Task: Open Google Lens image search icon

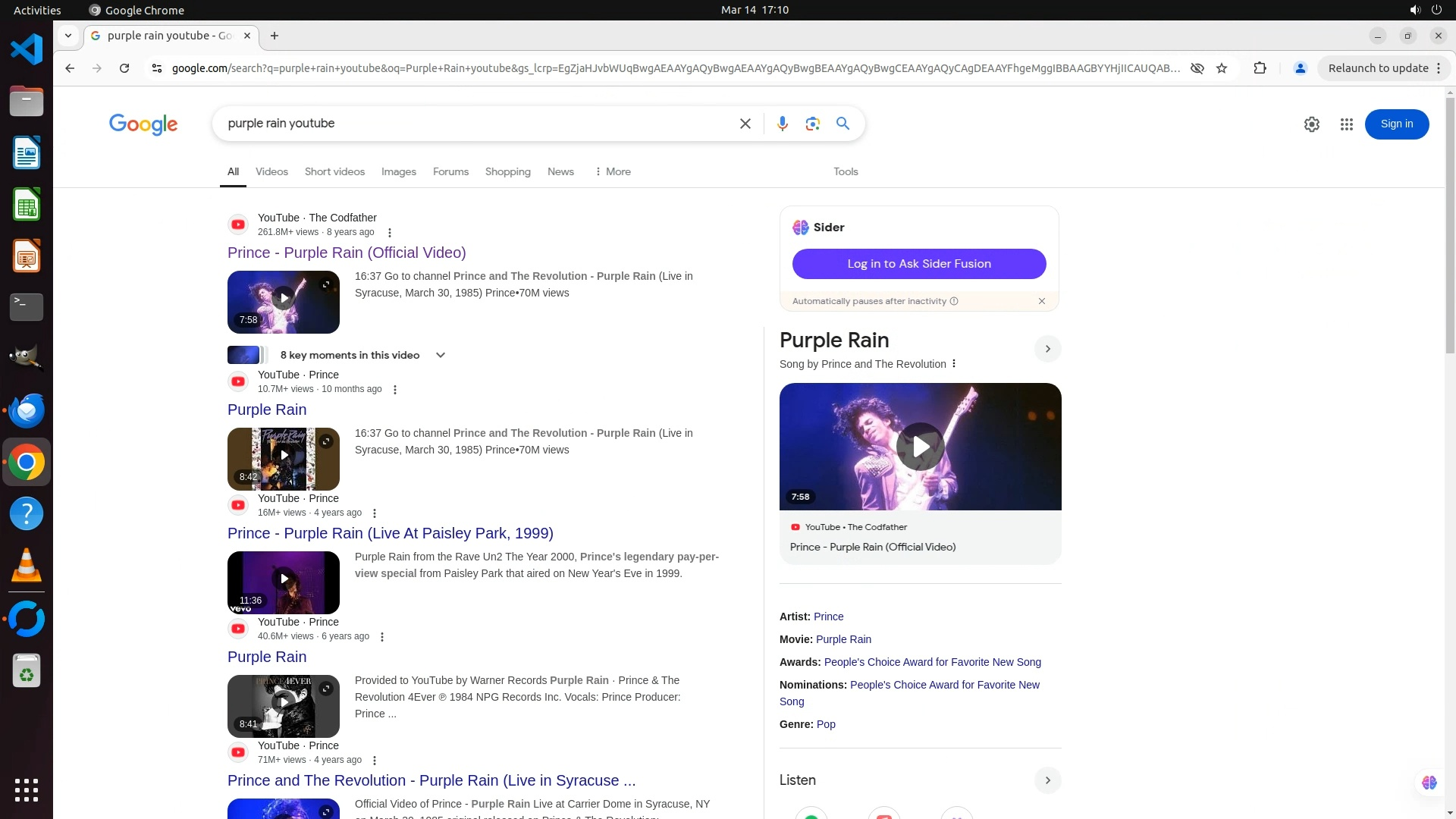Action: [812, 124]
